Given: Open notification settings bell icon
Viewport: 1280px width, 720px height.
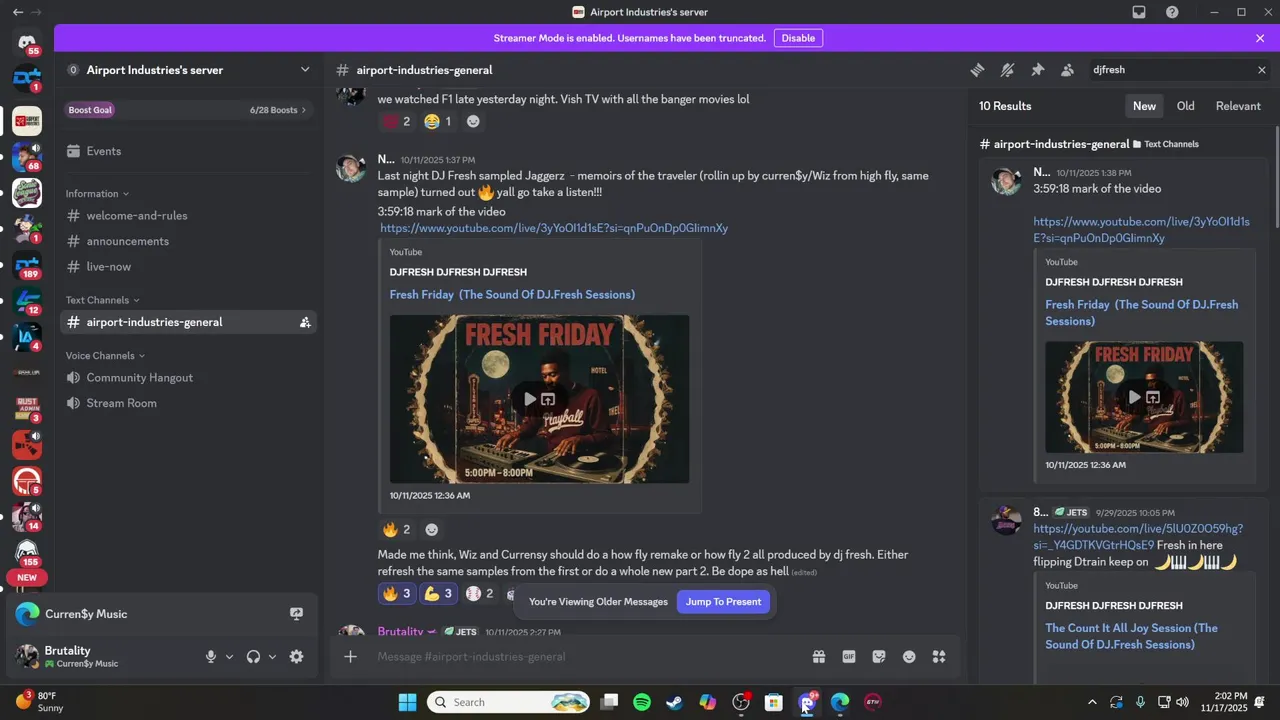Looking at the screenshot, I should pyautogui.click(x=1007, y=70).
